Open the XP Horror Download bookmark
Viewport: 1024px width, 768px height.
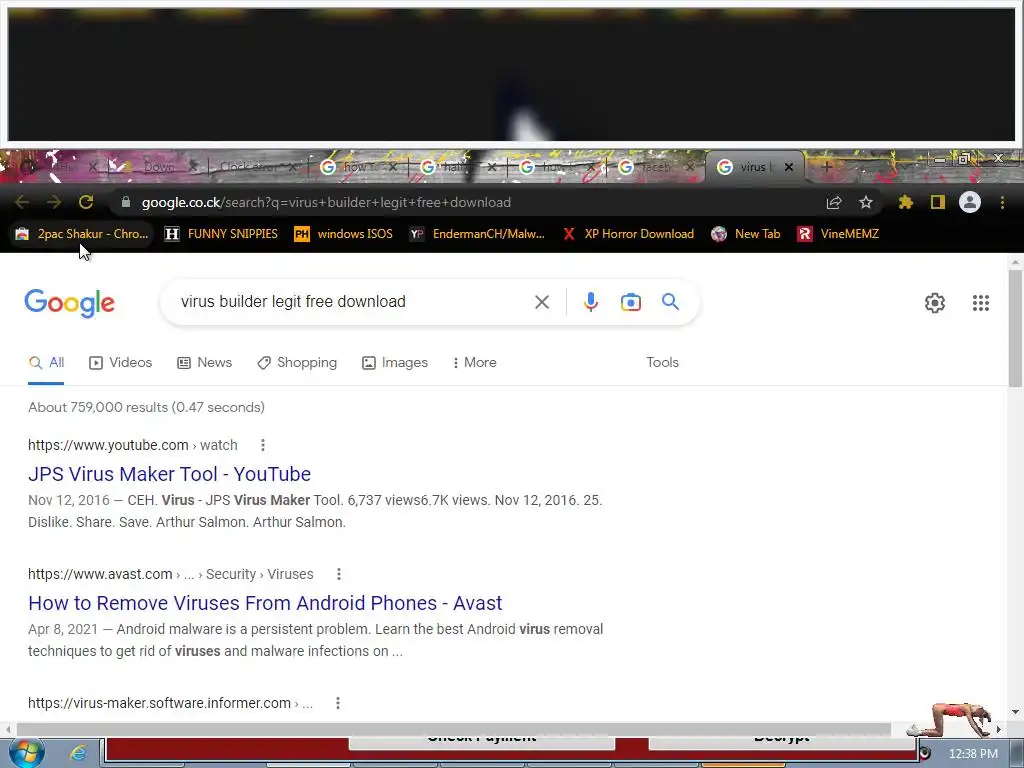tap(628, 234)
